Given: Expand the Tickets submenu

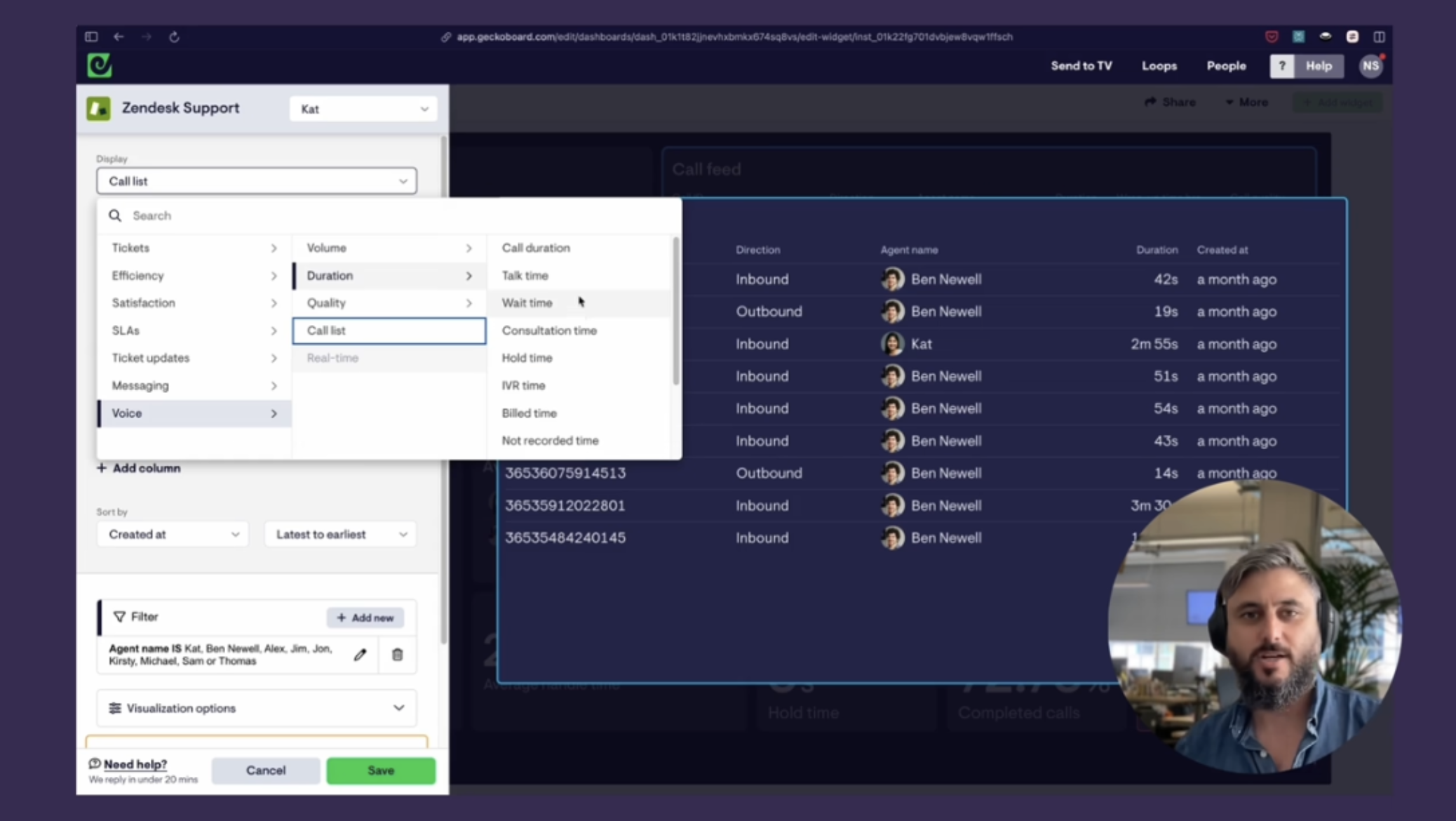Looking at the screenshot, I should pyautogui.click(x=194, y=248).
